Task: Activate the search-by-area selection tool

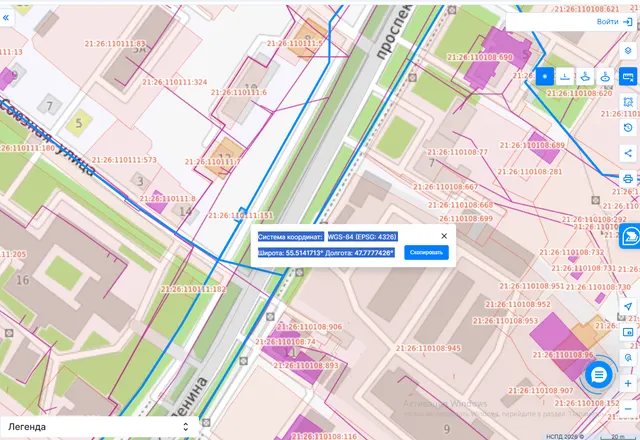Action: (x=628, y=102)
